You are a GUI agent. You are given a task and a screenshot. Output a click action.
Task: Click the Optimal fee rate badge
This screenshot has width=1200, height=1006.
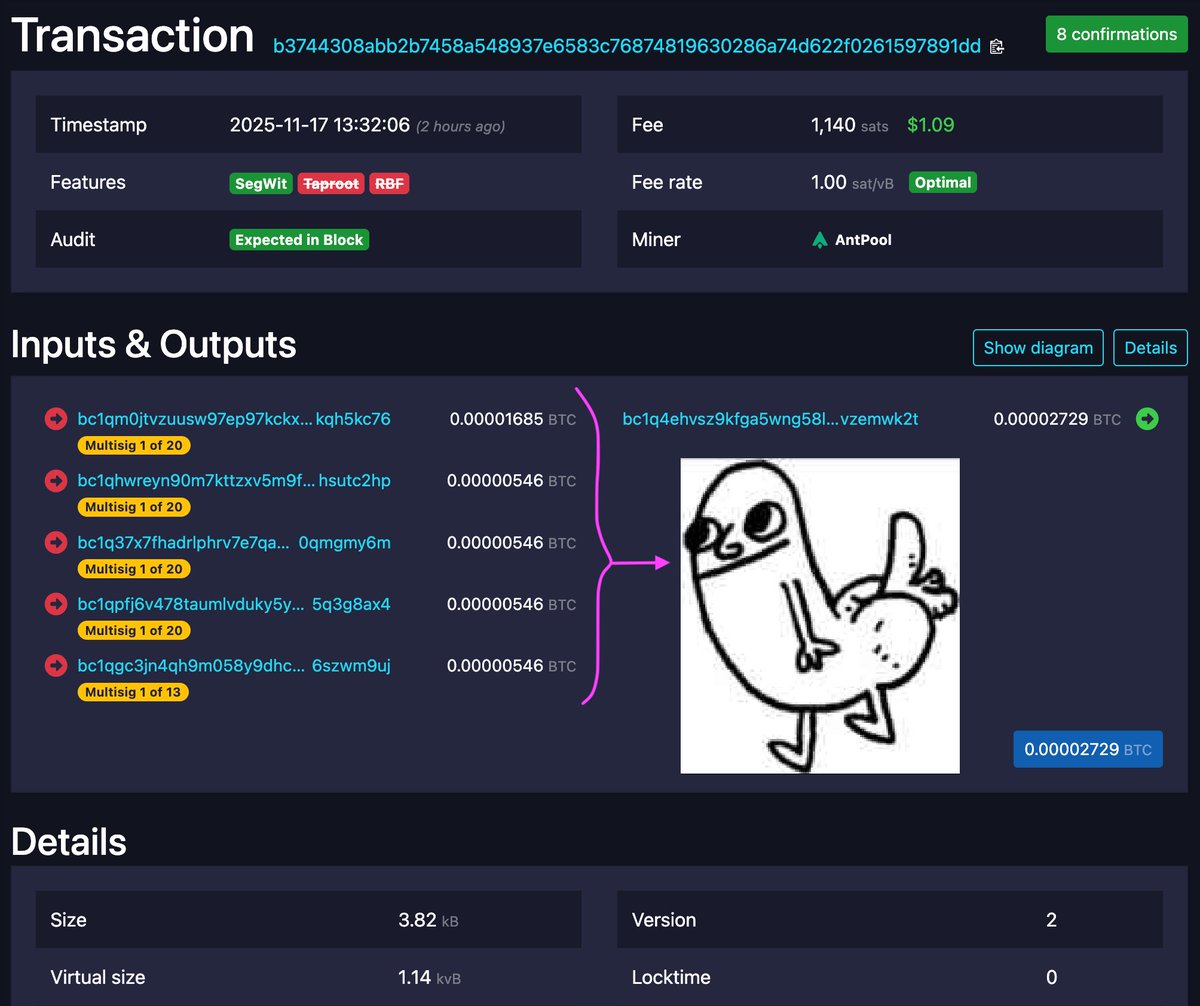coord(943,183)
